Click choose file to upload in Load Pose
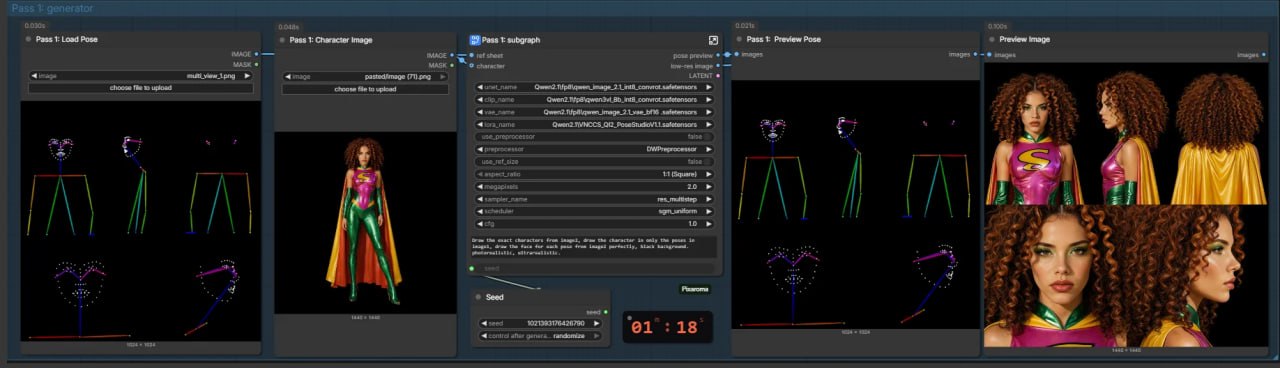Image resolution: width=1280 pixels, height=368 pixels. click(140, 88)
